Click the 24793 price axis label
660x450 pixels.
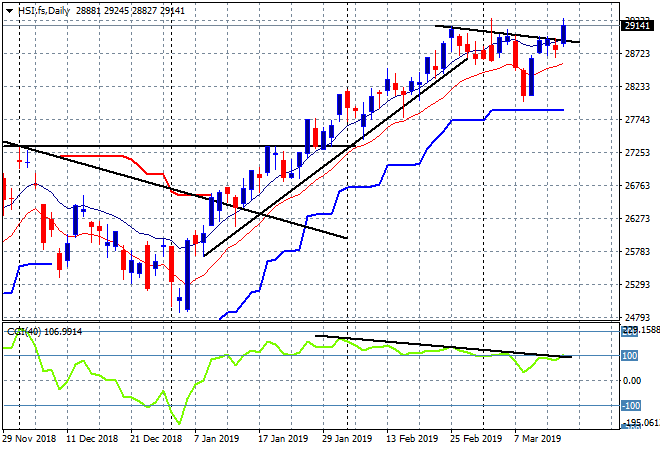click(x=637, y=317)
